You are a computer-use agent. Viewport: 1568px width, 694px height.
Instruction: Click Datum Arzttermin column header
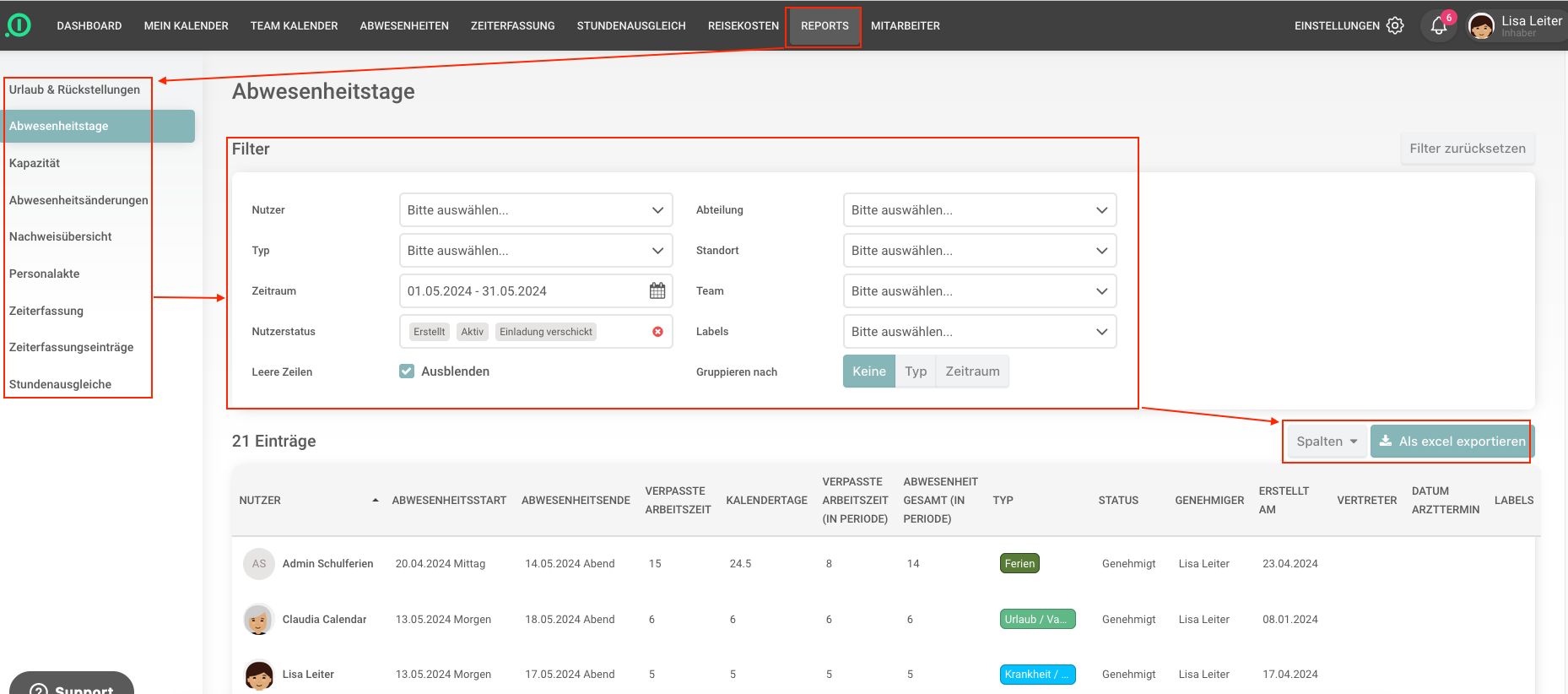pyautogui.click(x=1446, y=501)
